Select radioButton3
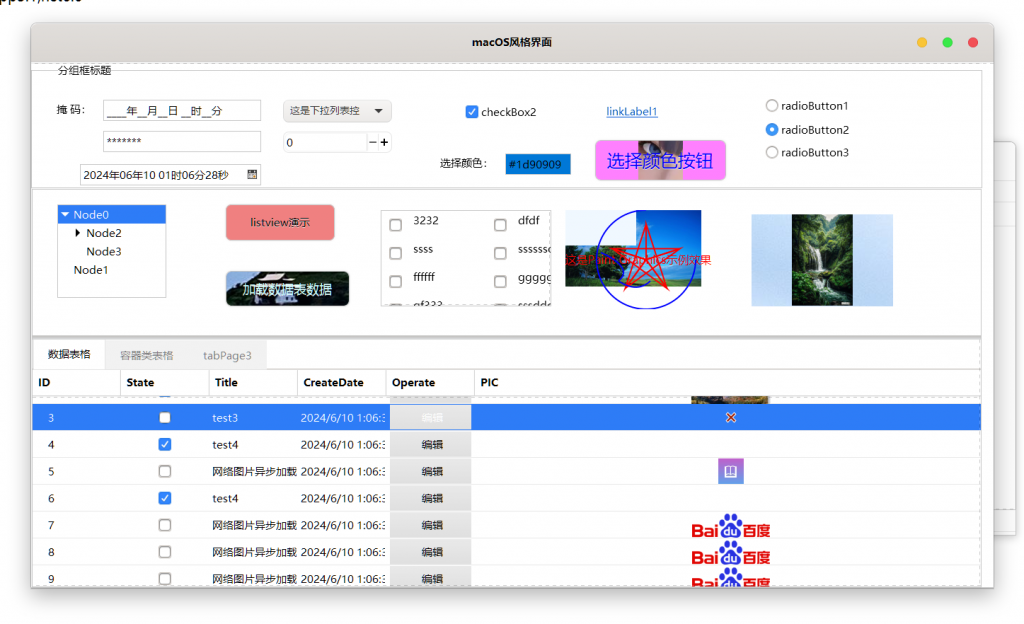The height and width of the screenshot is (624, 1024). click(x=772, y=153)
